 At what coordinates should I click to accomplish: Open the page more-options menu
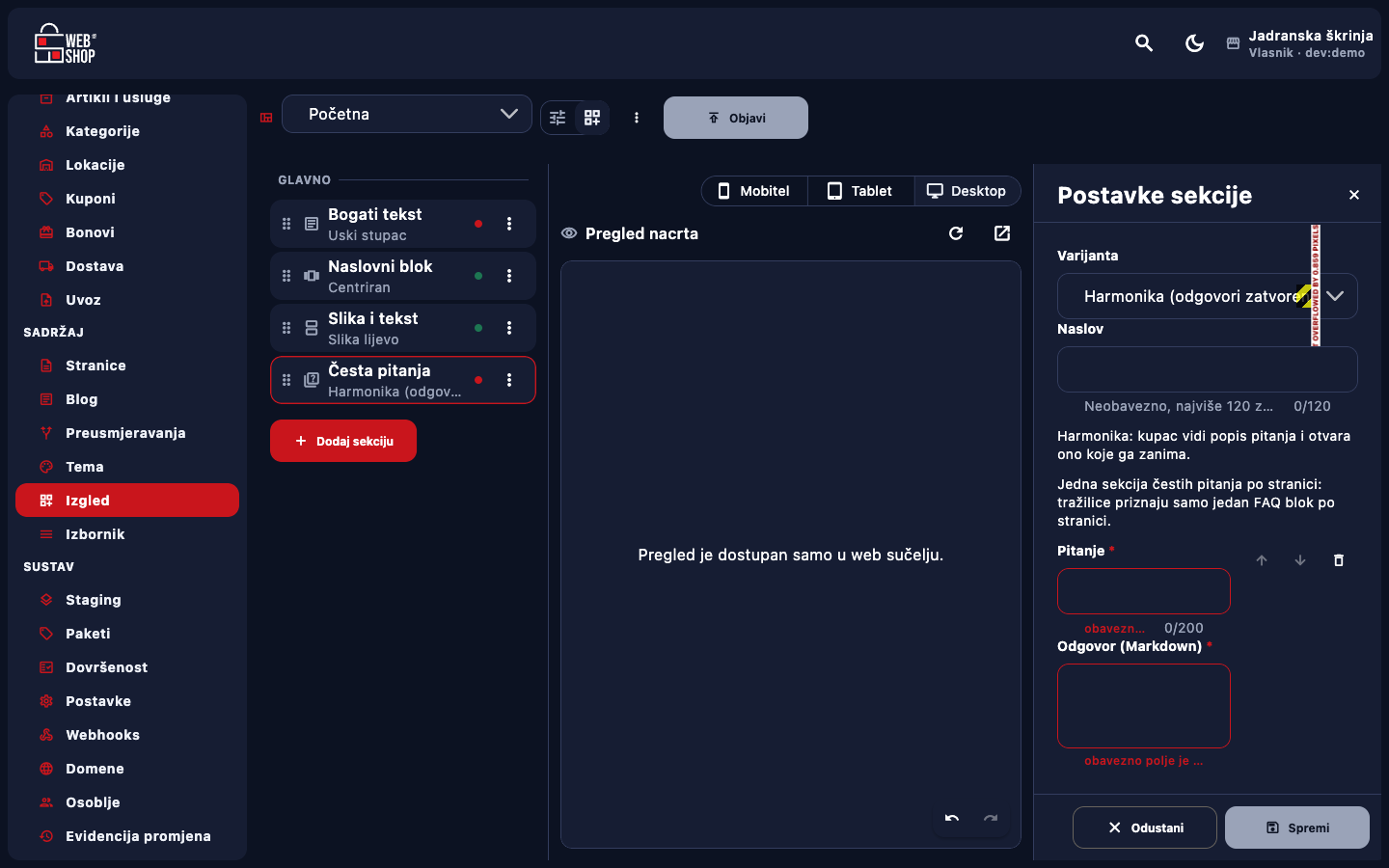click(637, 118)
